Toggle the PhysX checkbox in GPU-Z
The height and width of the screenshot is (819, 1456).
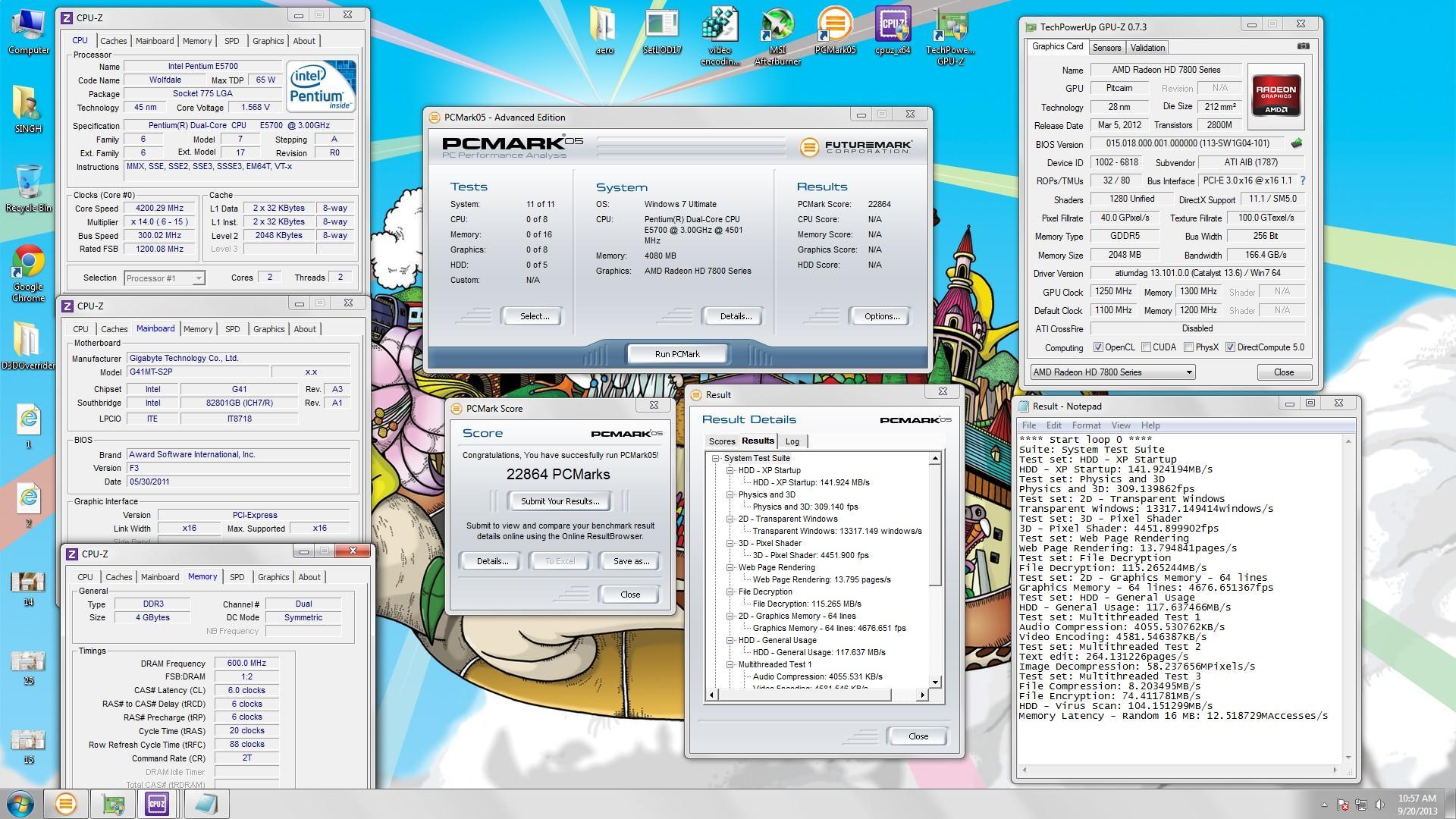coord(1188,347)
